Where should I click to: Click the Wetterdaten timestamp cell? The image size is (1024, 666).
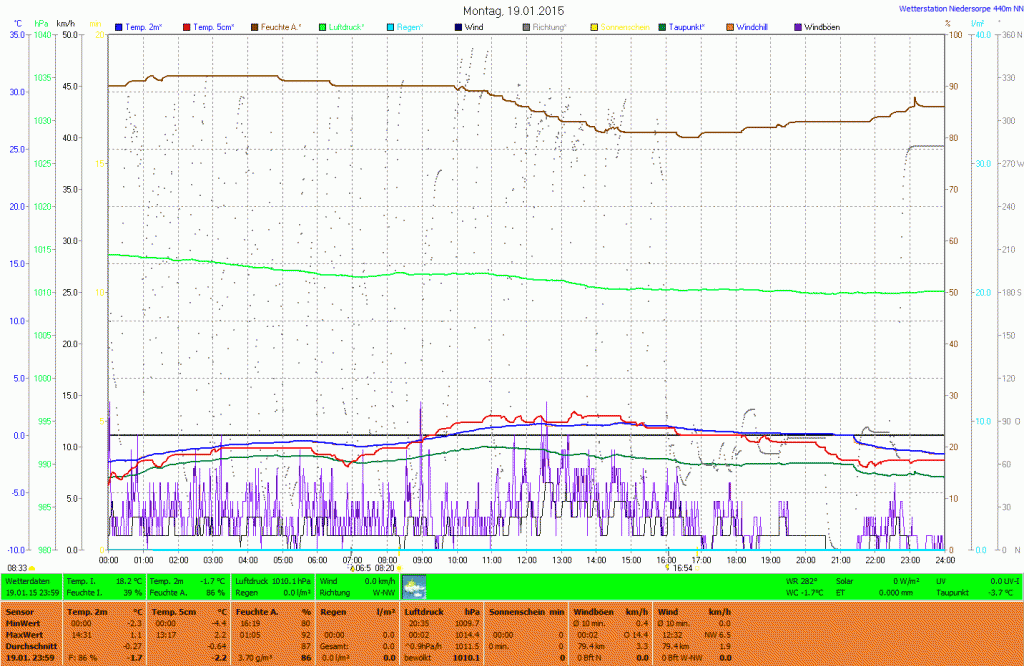32,586
